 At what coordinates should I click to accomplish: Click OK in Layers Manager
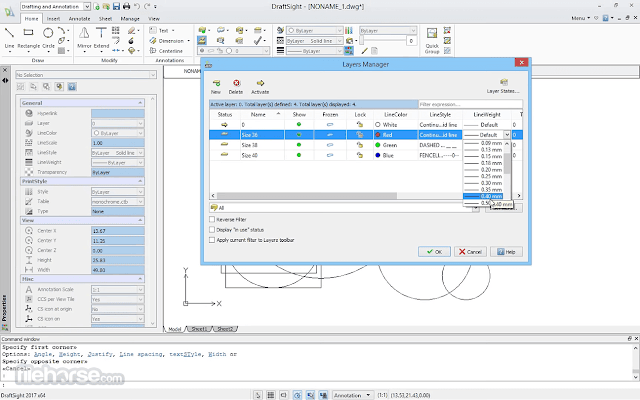434,252
